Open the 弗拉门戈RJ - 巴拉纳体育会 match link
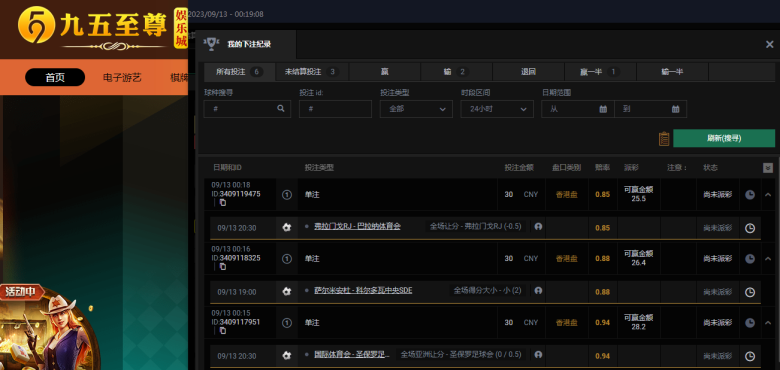Screen dimensions: 780x370 pos(357,226)
